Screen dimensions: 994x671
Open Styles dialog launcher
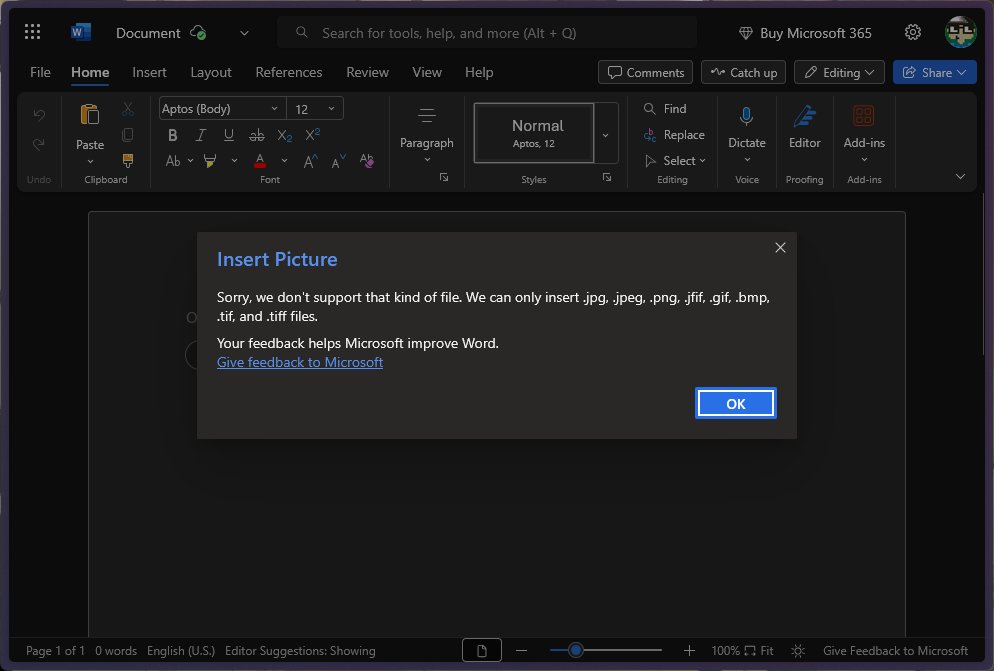pyautogui.click(x=607, y=178)
